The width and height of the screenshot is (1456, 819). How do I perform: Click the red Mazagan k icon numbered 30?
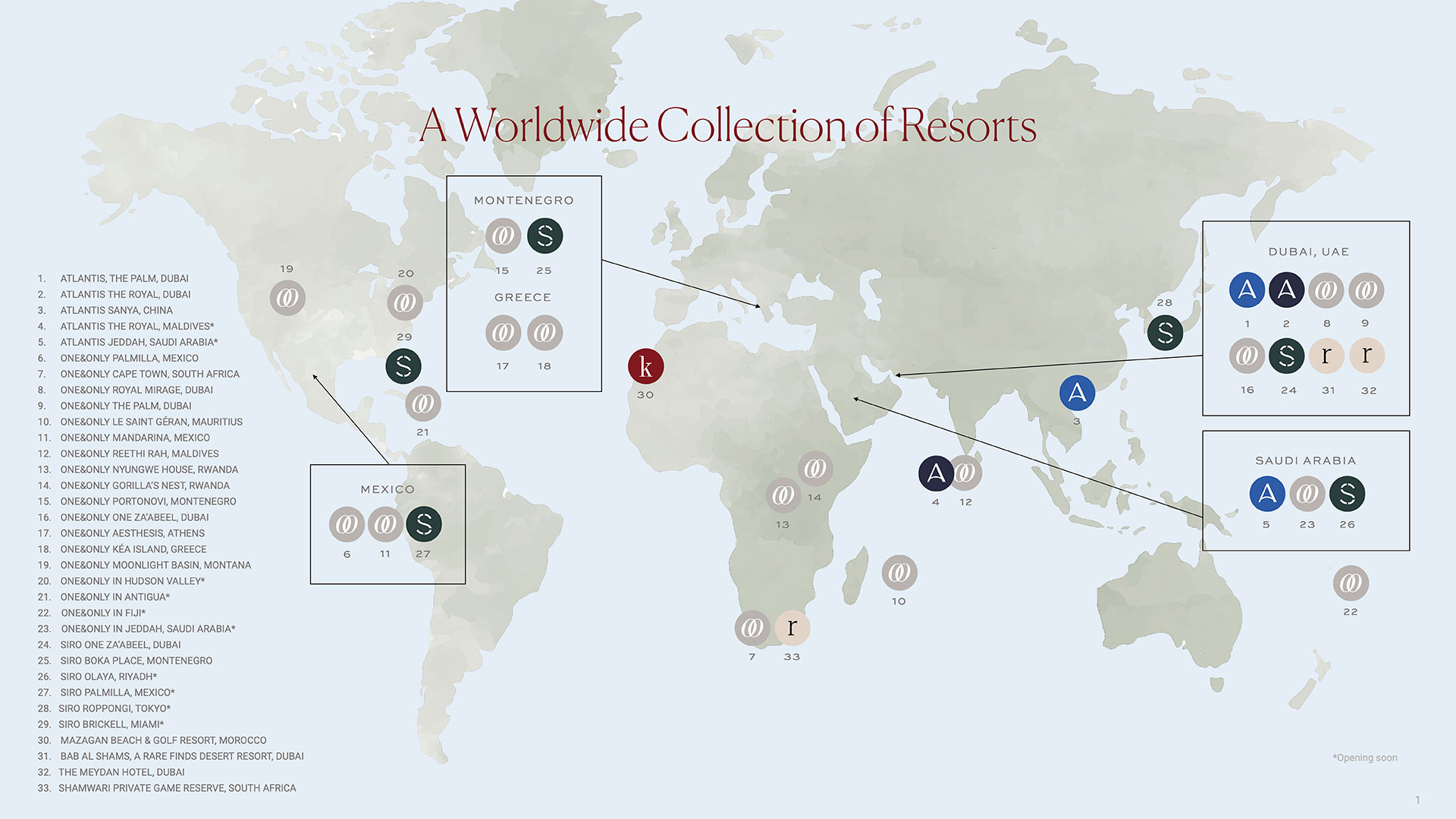646,366
